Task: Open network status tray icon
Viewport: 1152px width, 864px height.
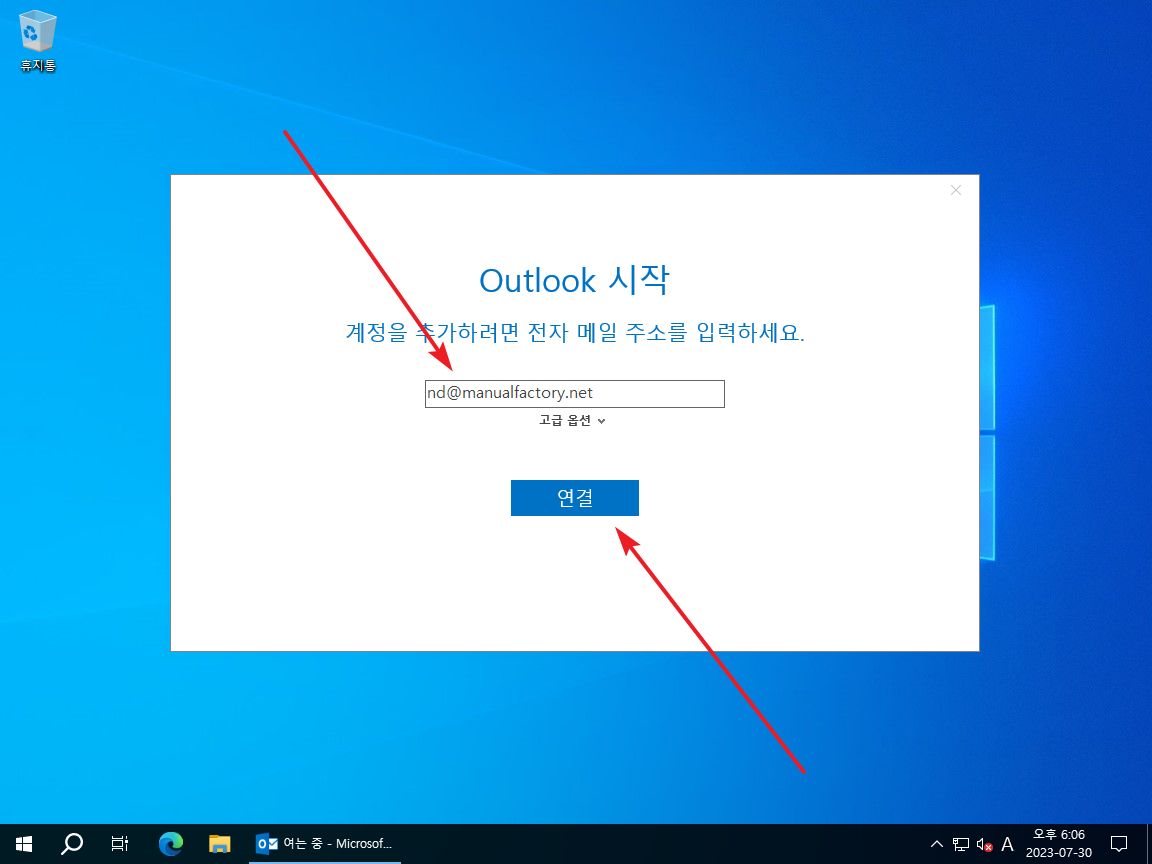Action: click(960, 844)
